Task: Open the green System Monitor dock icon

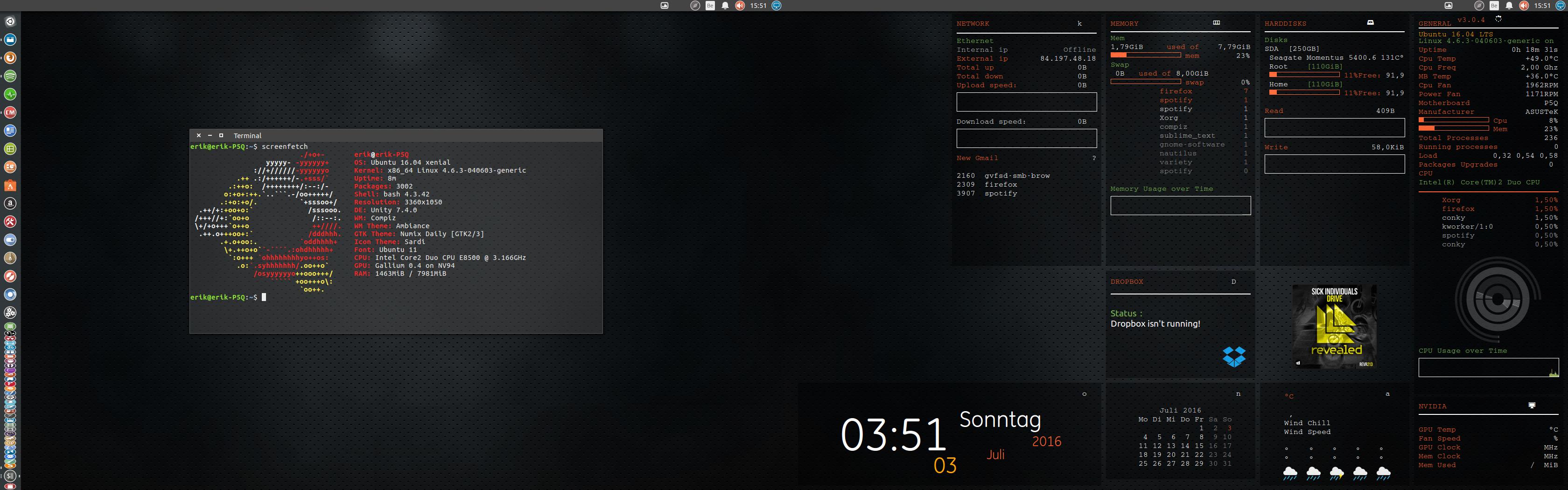Action: 10,94
